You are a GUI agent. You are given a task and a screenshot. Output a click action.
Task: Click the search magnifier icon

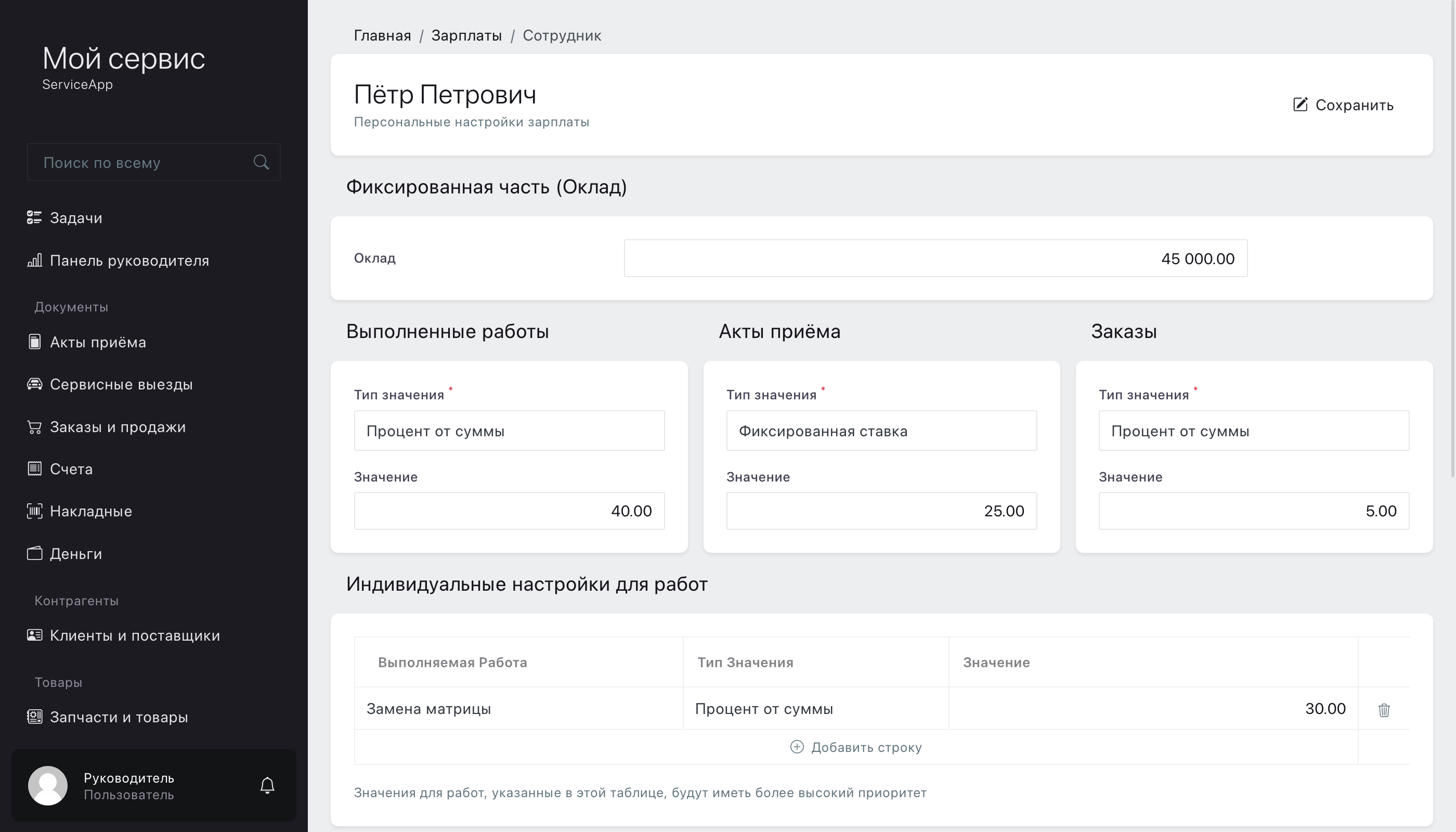(261, 162)
